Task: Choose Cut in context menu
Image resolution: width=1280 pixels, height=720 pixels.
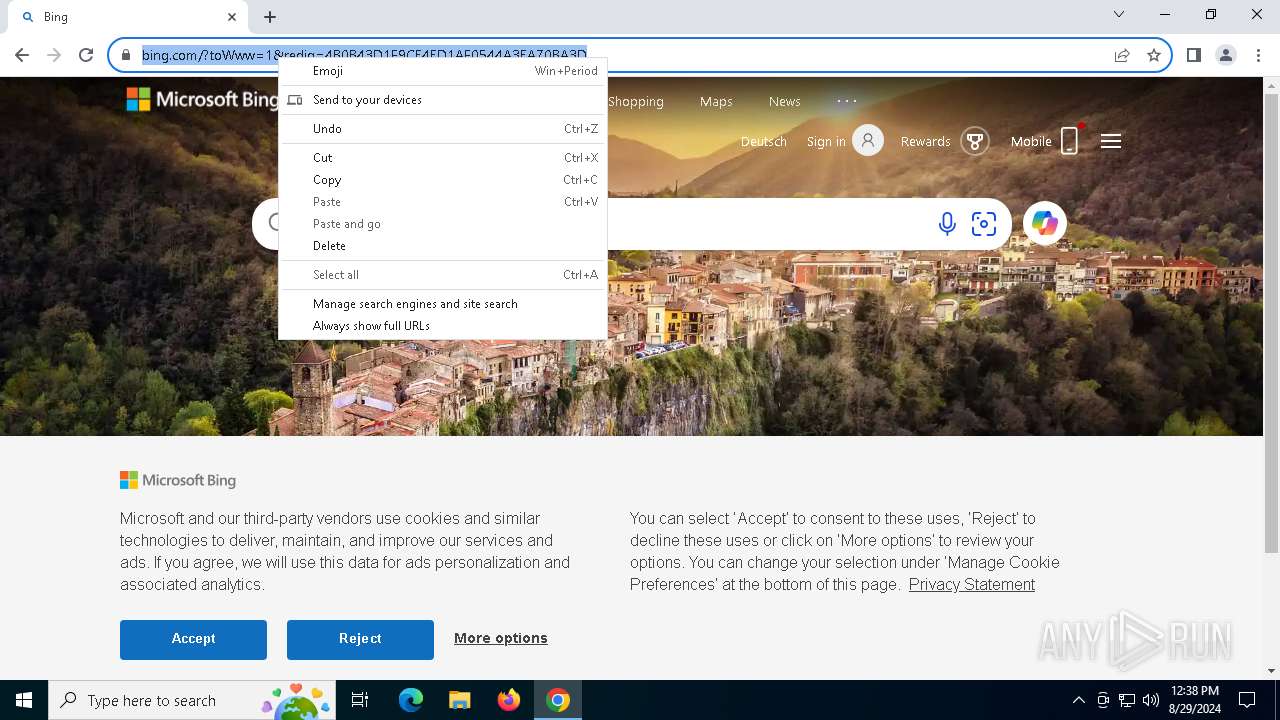Action: click(x=443, y=158)
